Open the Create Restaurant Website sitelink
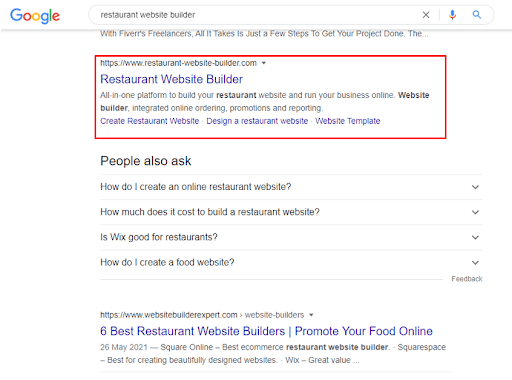 pyautogui.click(x=150, y=121)
